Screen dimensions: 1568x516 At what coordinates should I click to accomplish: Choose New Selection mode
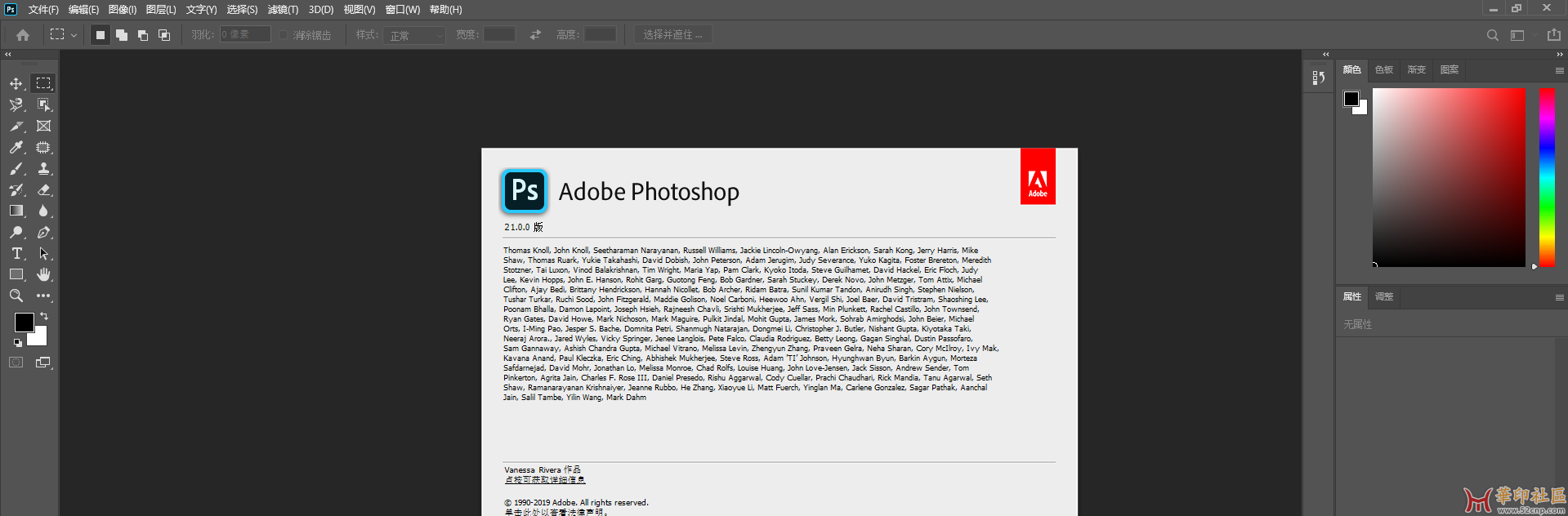pos(100,35)
